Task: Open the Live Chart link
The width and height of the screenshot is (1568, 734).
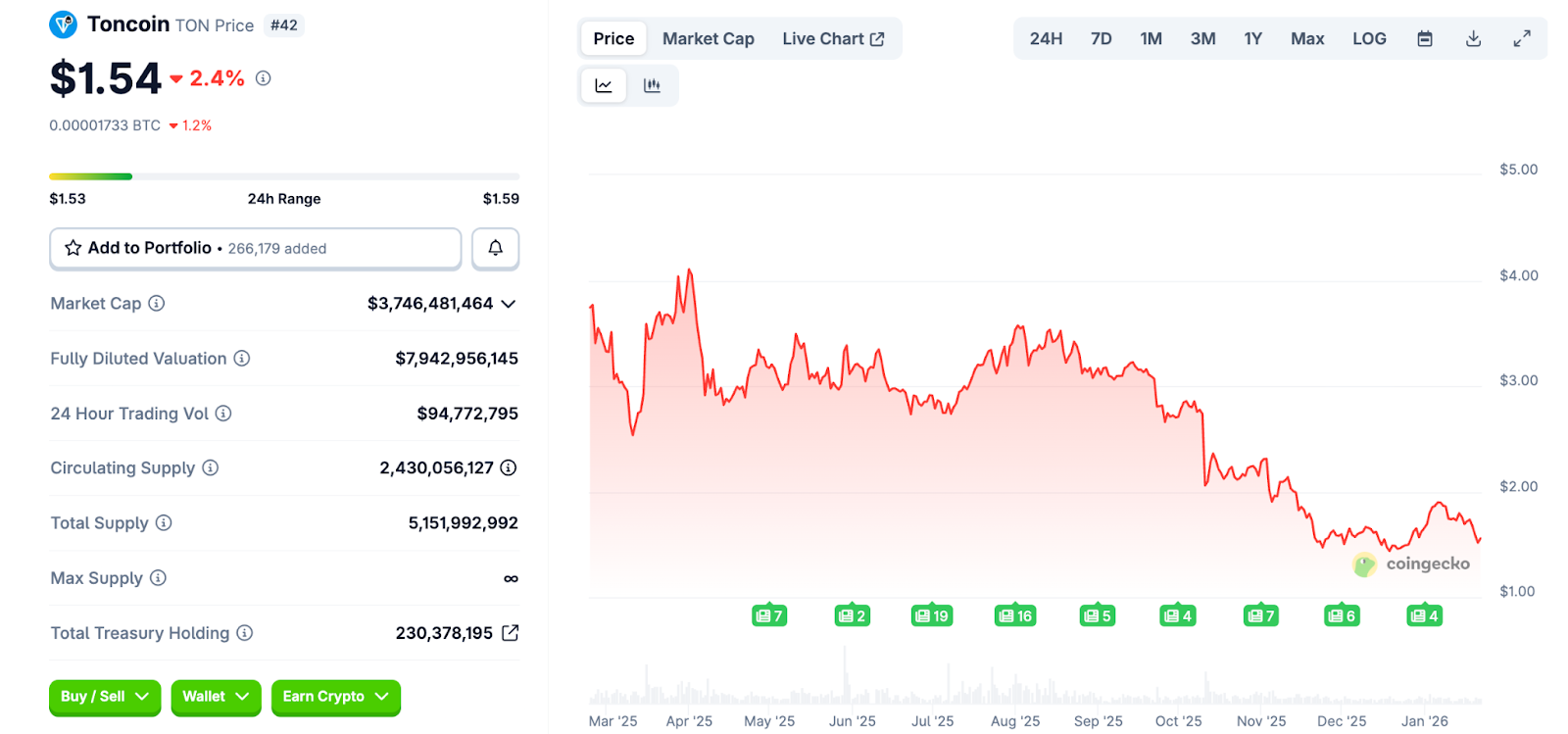Action: click(832, 39)
